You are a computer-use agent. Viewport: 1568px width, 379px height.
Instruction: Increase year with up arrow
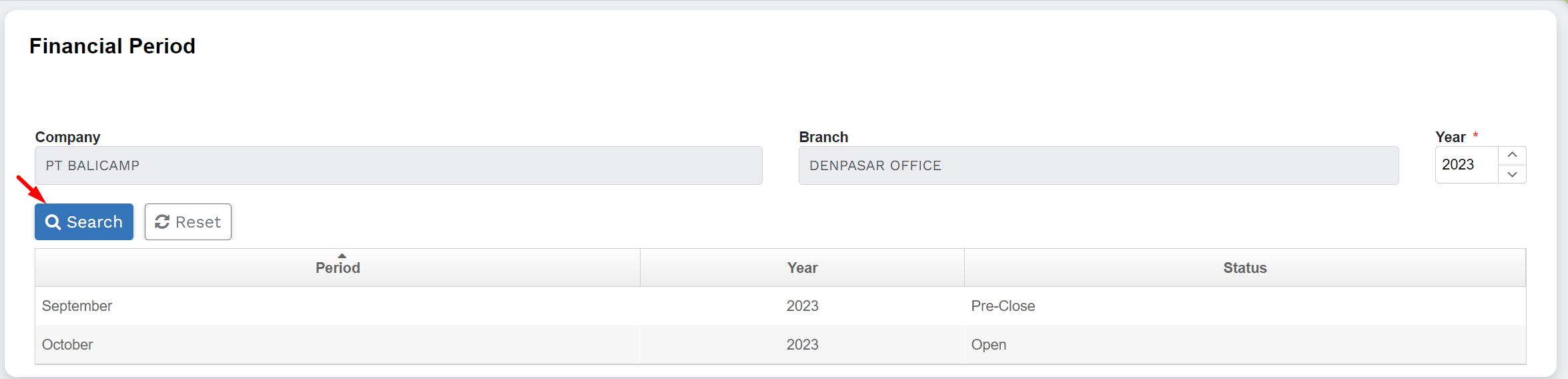click(1512, 155)
